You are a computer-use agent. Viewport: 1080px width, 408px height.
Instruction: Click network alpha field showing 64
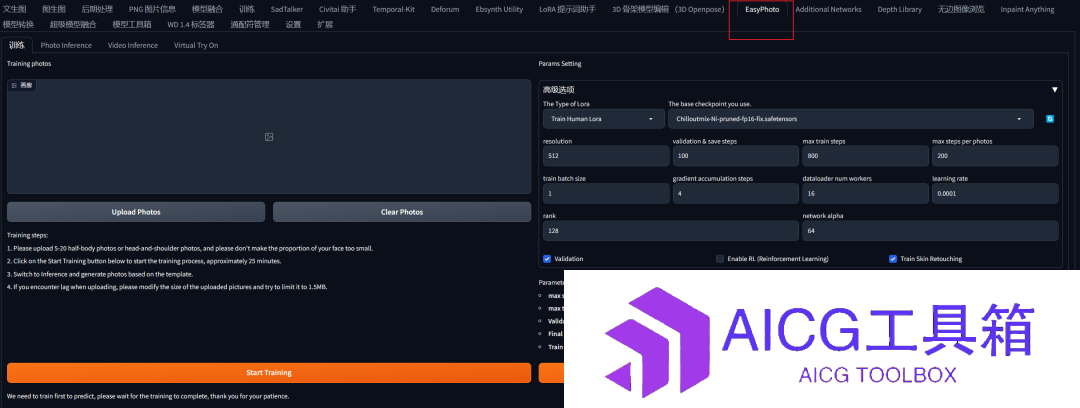931,231
